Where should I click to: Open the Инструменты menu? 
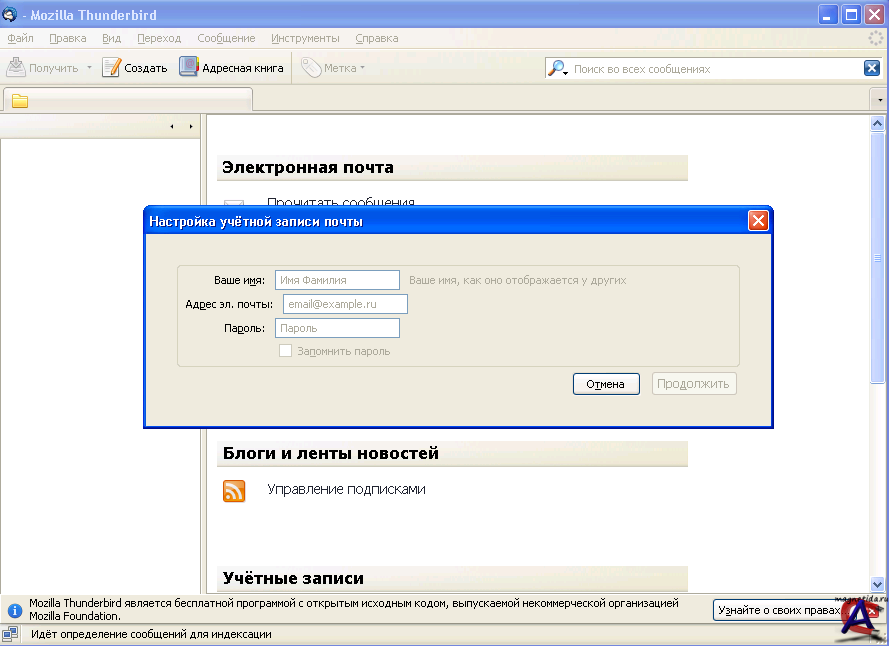[x=304, y=38]
